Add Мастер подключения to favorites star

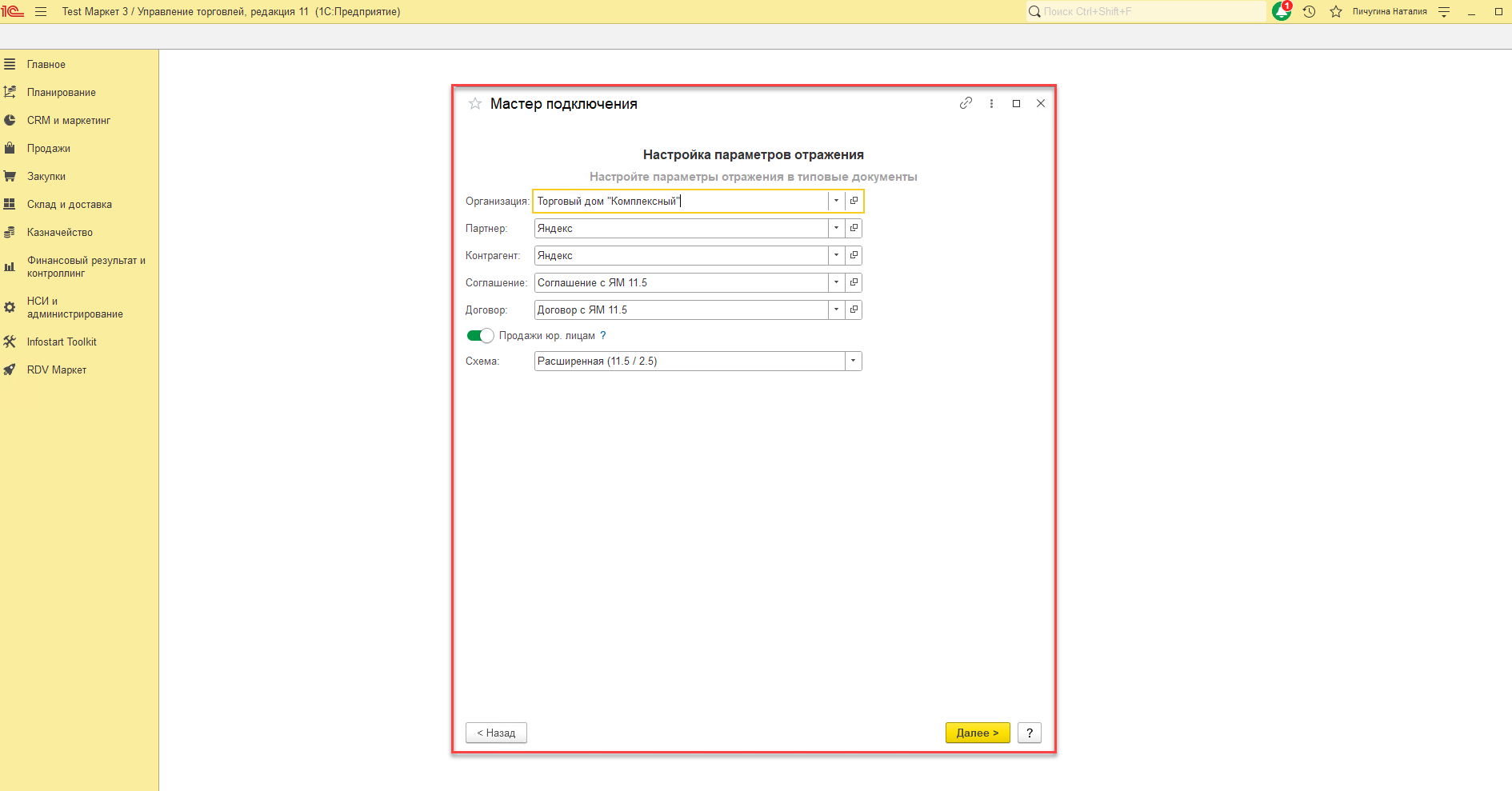click(475, 104)
